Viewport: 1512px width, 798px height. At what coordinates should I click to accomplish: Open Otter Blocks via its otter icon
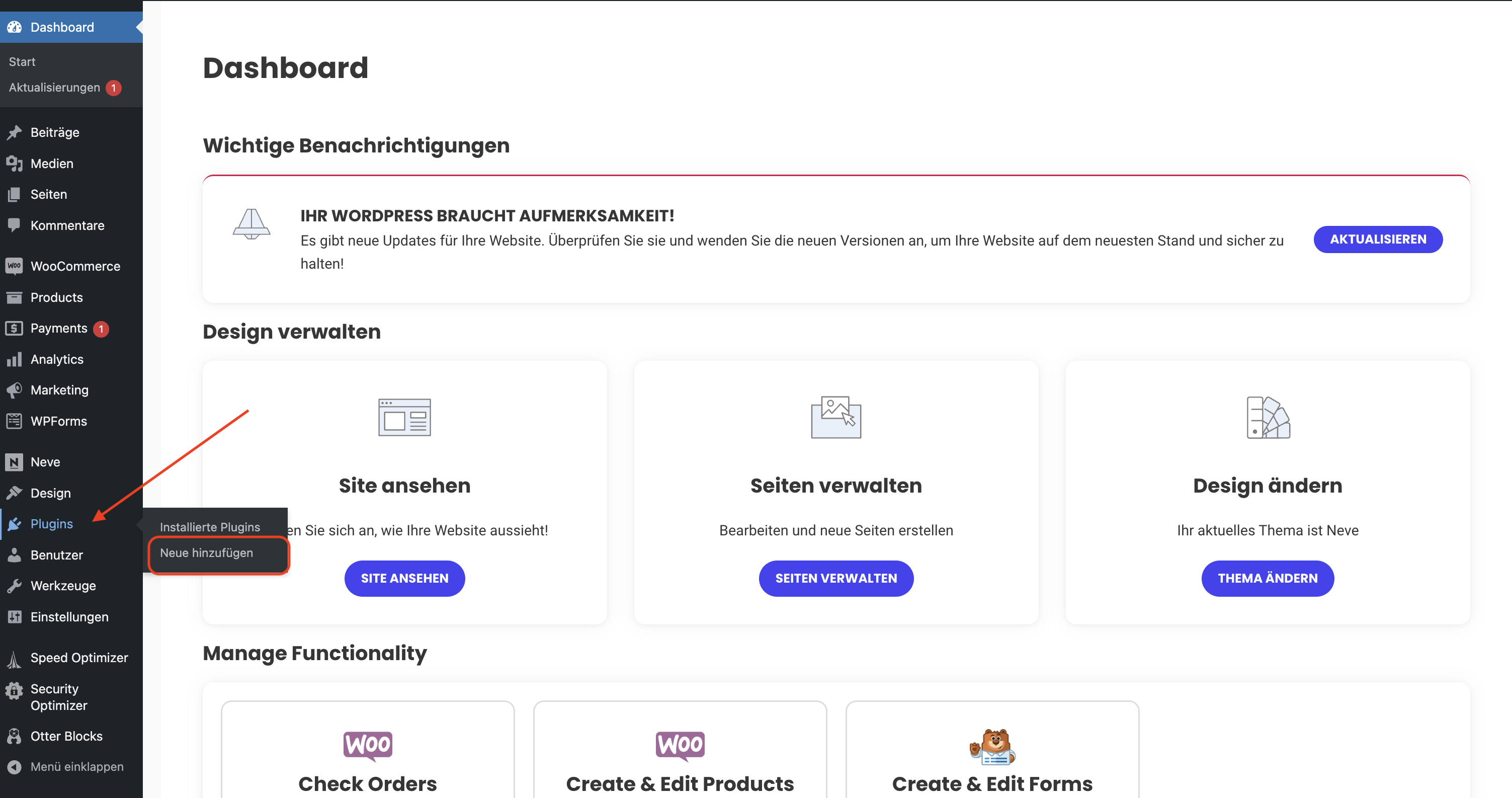pos(15,736)
